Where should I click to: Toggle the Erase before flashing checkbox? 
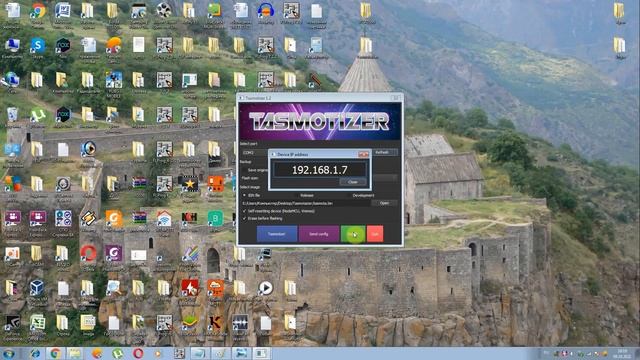point(244,219)
